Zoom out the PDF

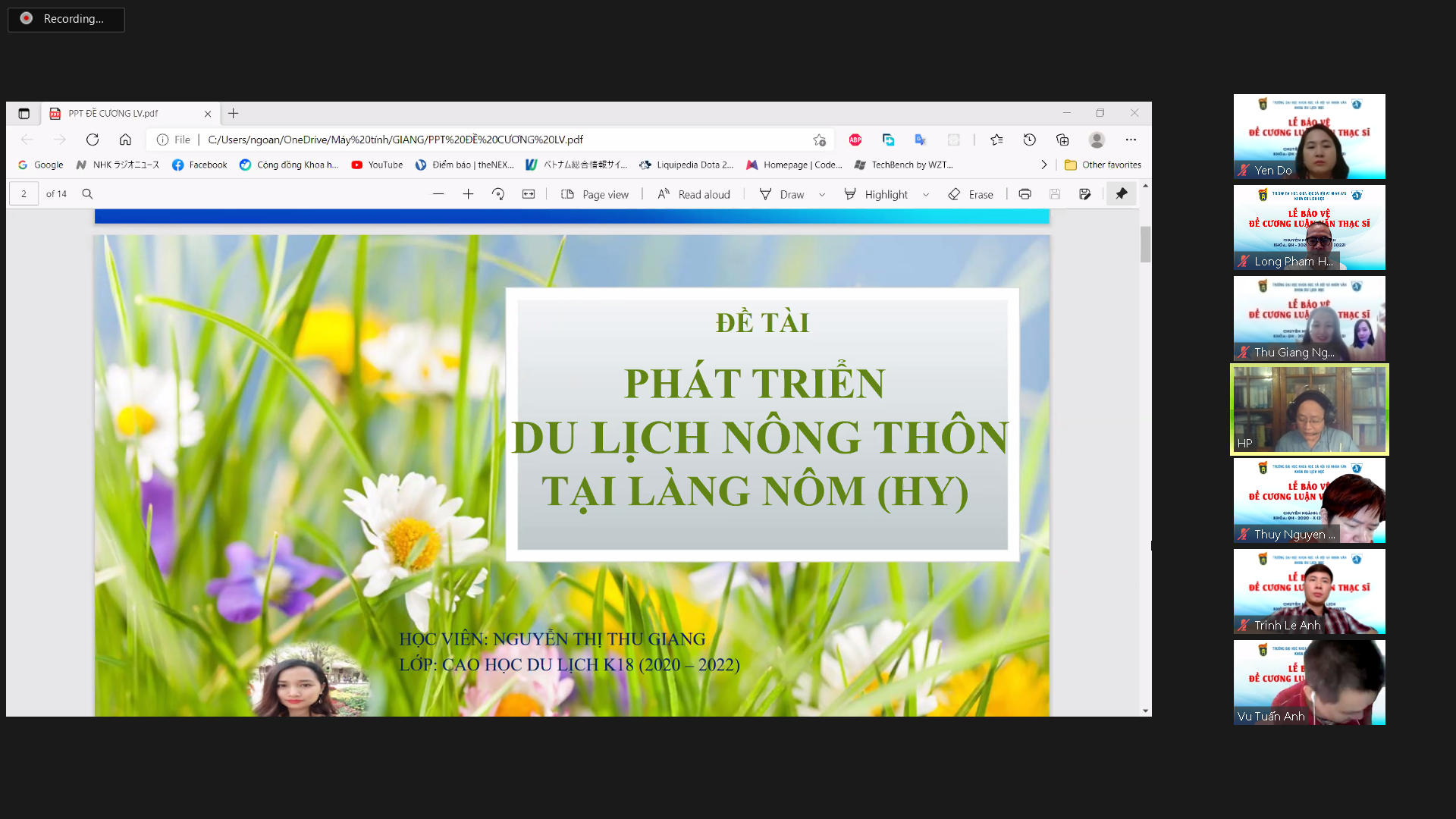pos(438,194)
